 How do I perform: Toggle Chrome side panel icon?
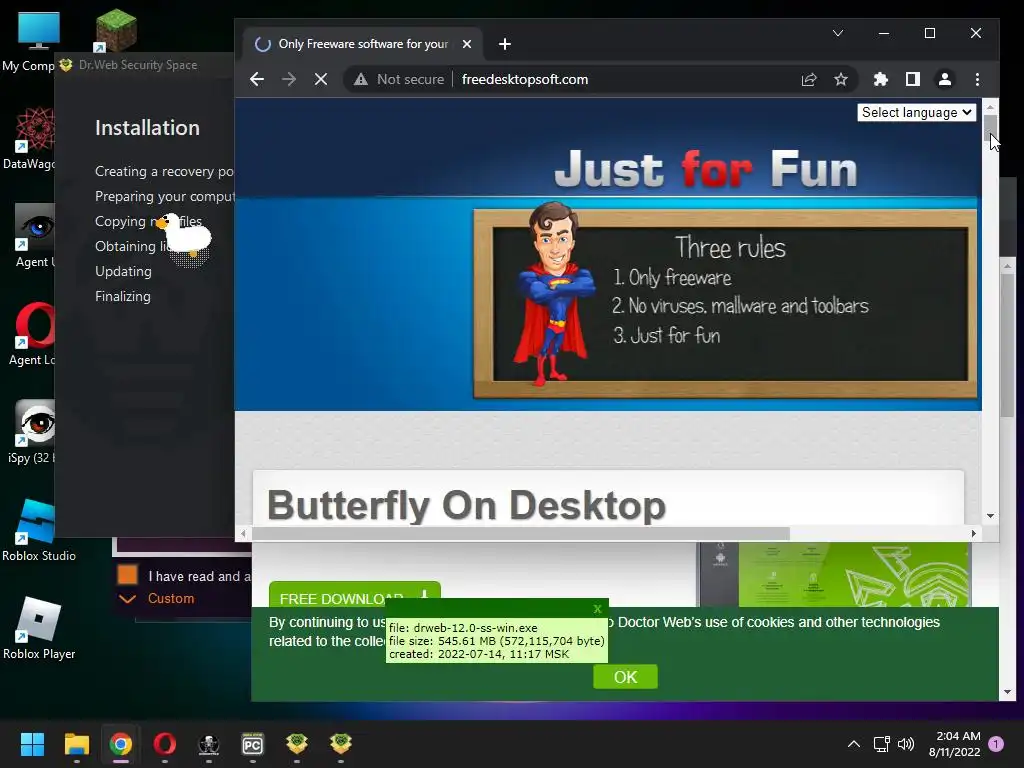click(x=912, y=80)
